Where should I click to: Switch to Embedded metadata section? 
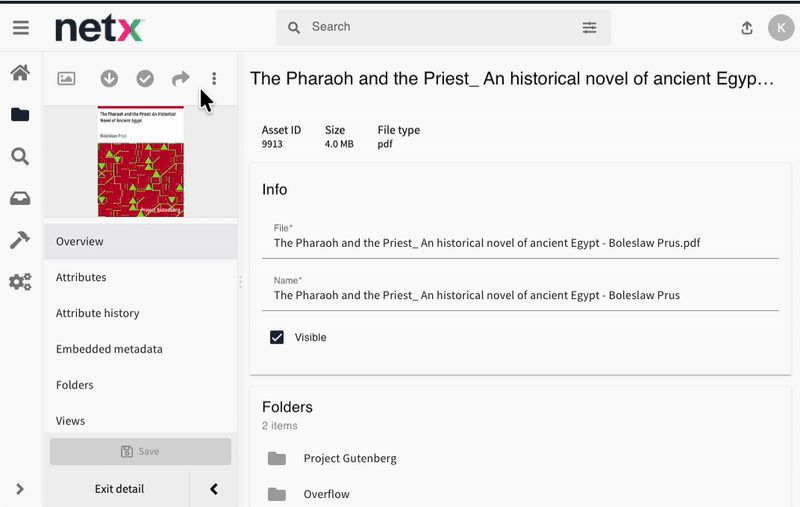109,349
